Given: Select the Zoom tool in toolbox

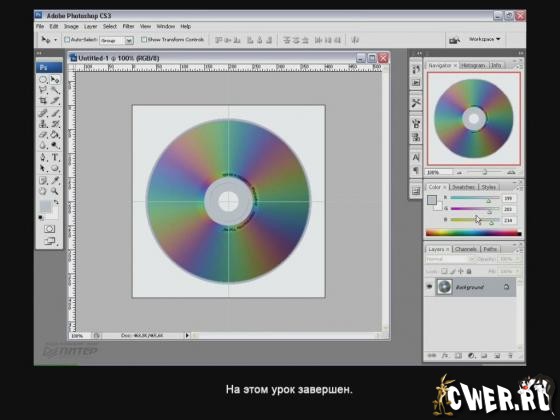Looking at the screenshot, I should tap(55, 191).
